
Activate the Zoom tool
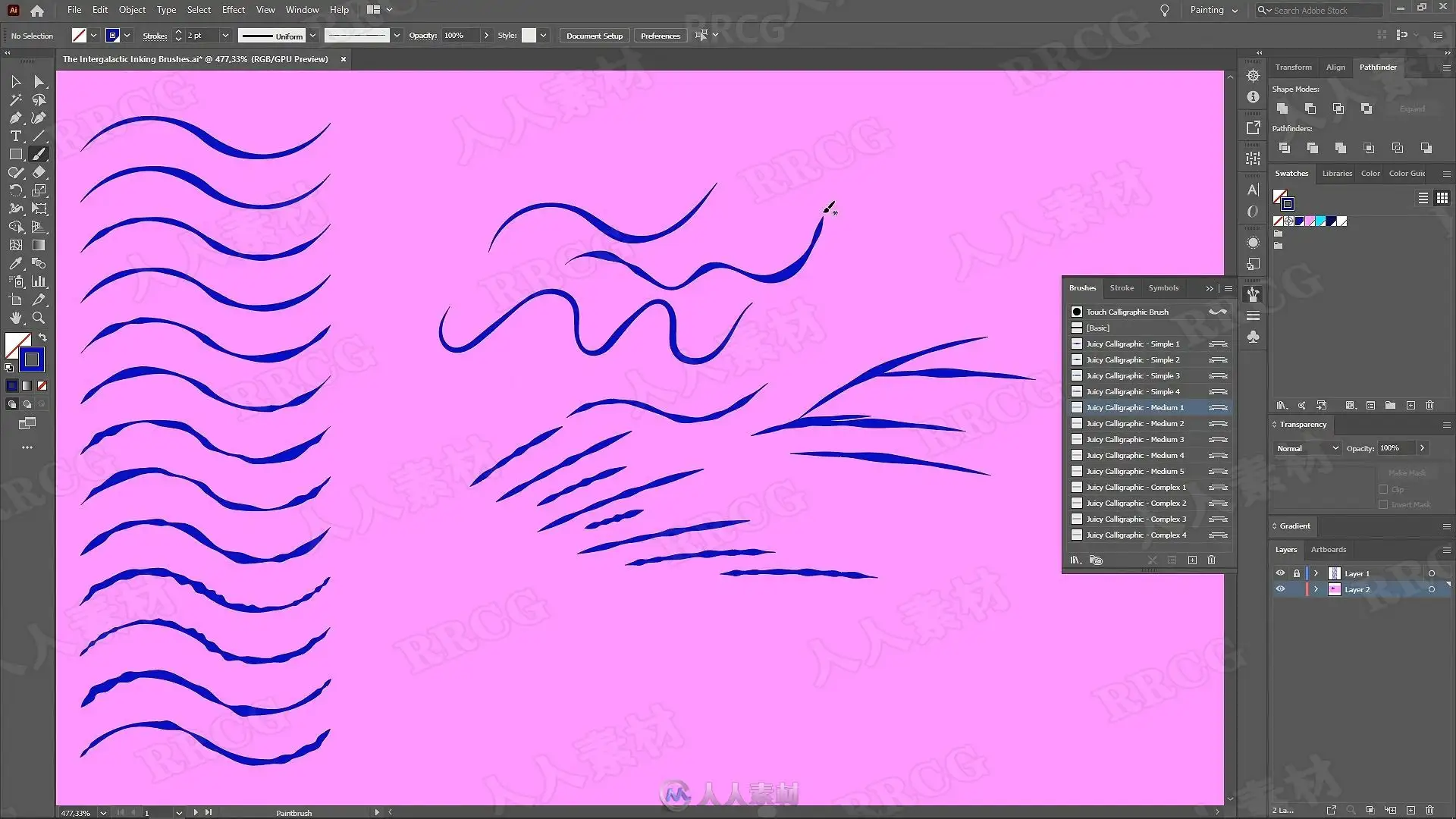pyautogui.click(x=39, y=318)
